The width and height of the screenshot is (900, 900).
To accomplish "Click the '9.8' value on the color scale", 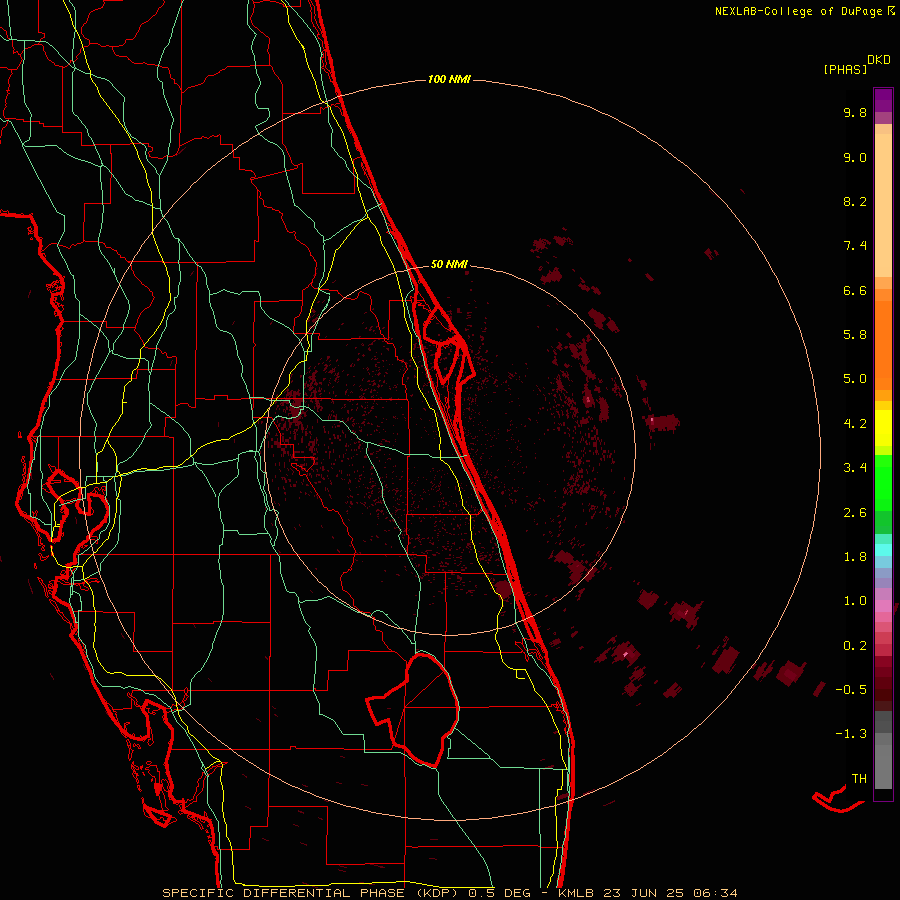I will 855,112.
